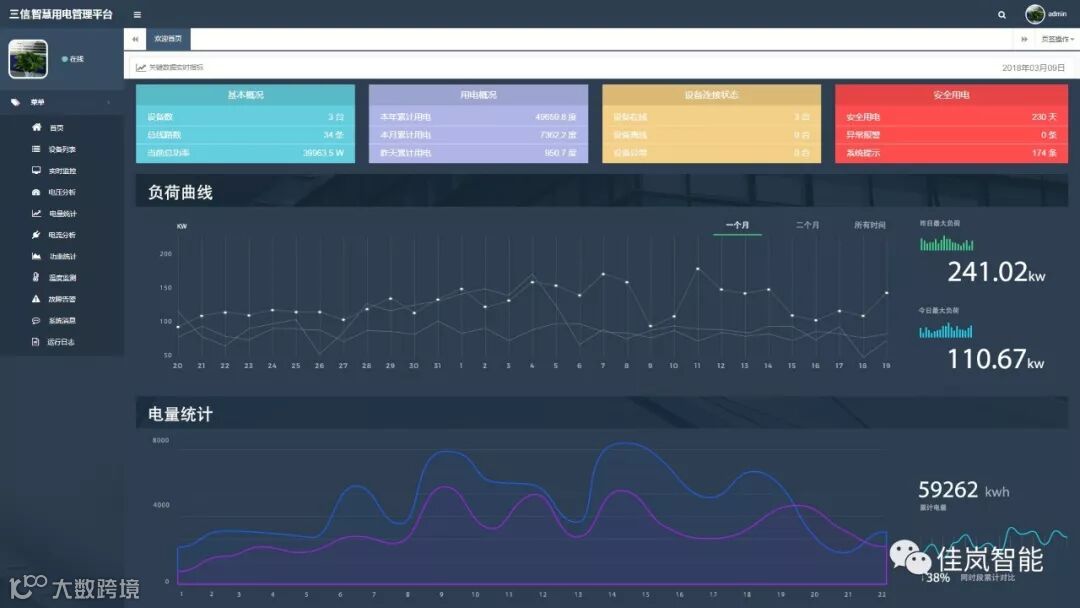Image resolution: width=1080 pixels, height=608 pixels.
Task: Open 电流分析 plug icon in sidebar
Action: click(36, 235)
